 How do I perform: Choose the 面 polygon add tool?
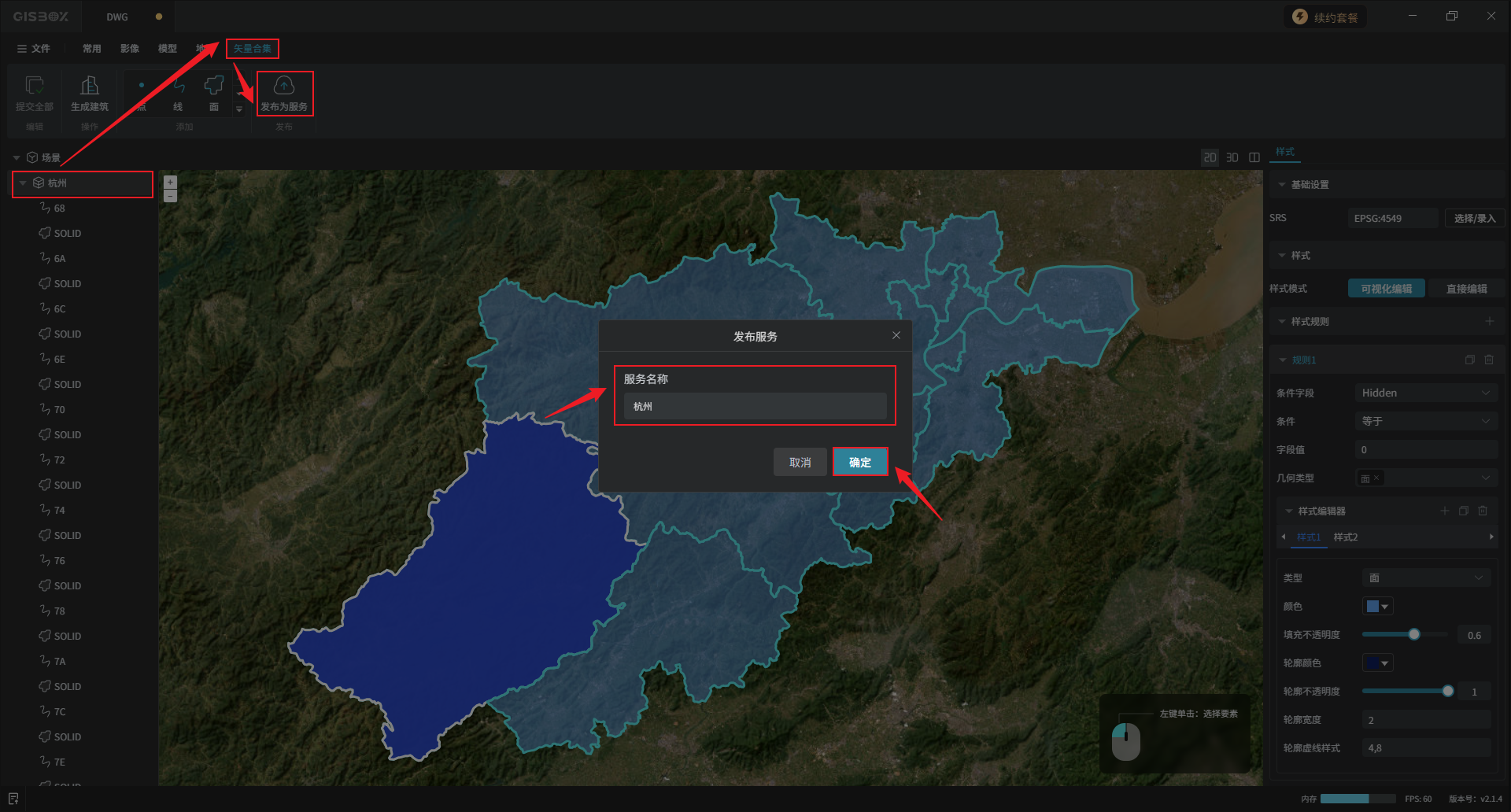[213, 92]
